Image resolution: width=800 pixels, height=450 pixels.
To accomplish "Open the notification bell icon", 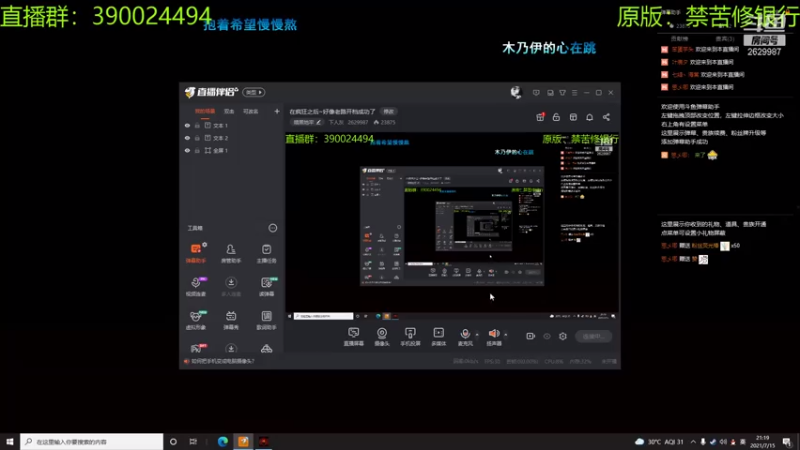I will click(x=589, y=117).
